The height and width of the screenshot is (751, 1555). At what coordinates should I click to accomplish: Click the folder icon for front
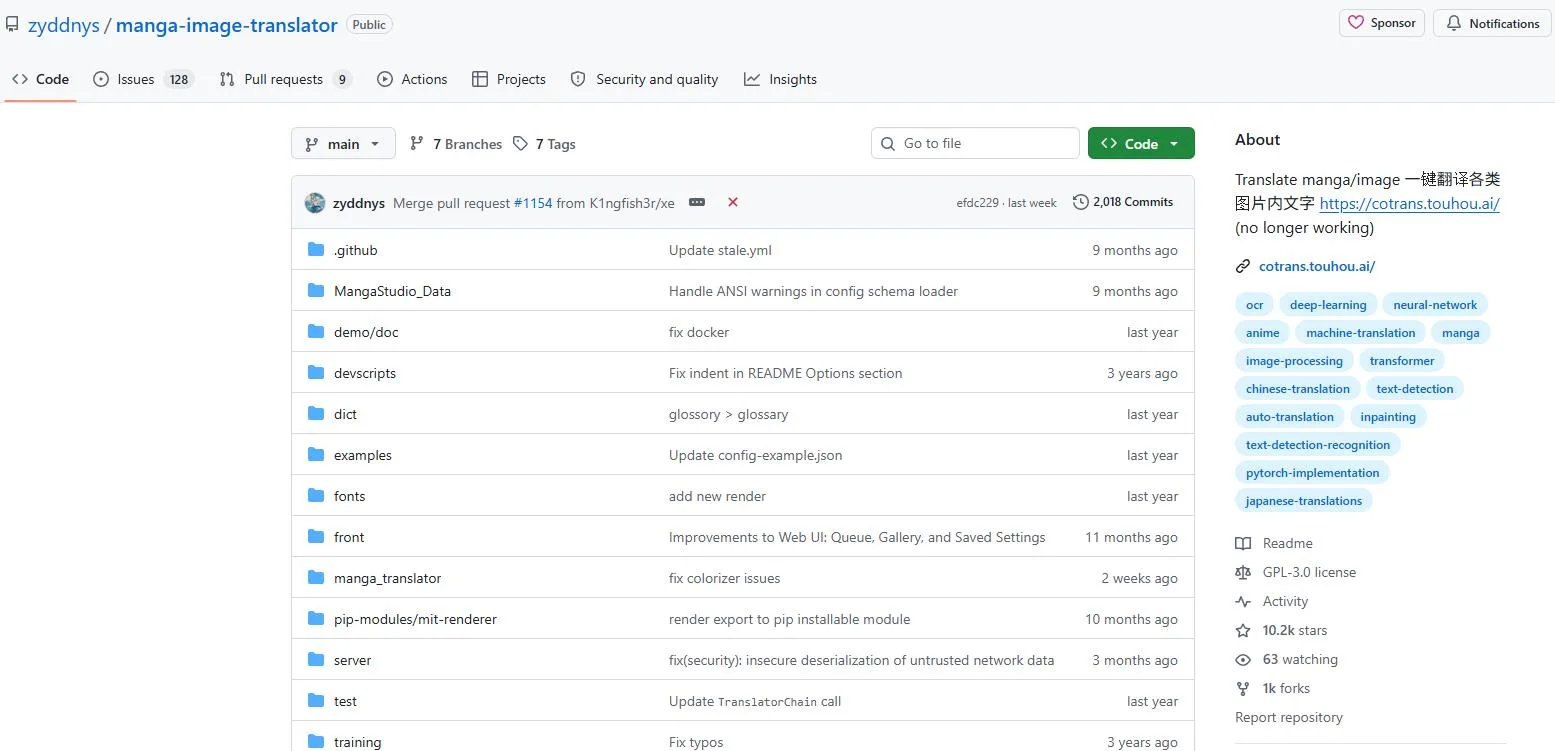pos(316,537)
